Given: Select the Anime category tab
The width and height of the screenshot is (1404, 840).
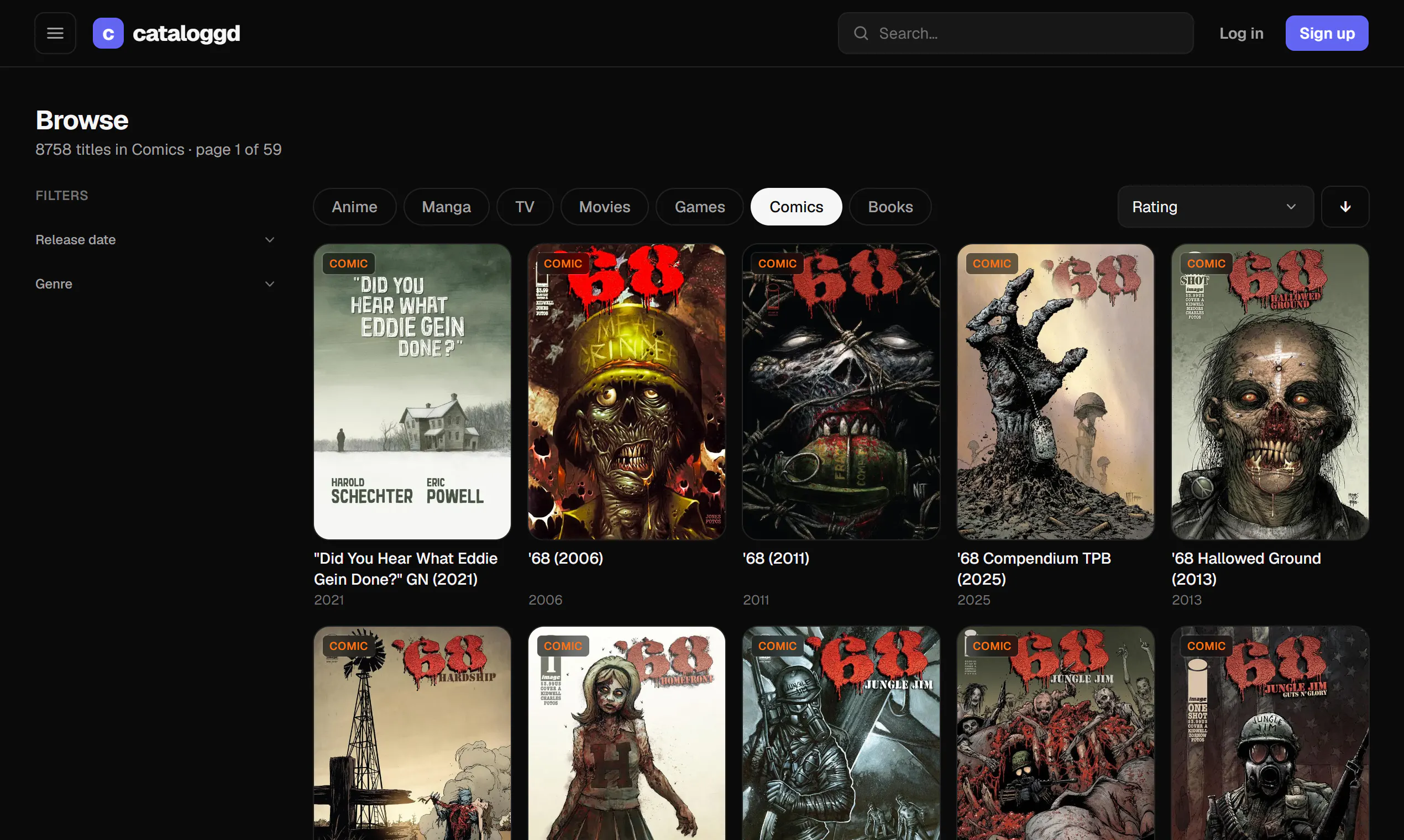Looking at the screenshot, I should [354, 207].
